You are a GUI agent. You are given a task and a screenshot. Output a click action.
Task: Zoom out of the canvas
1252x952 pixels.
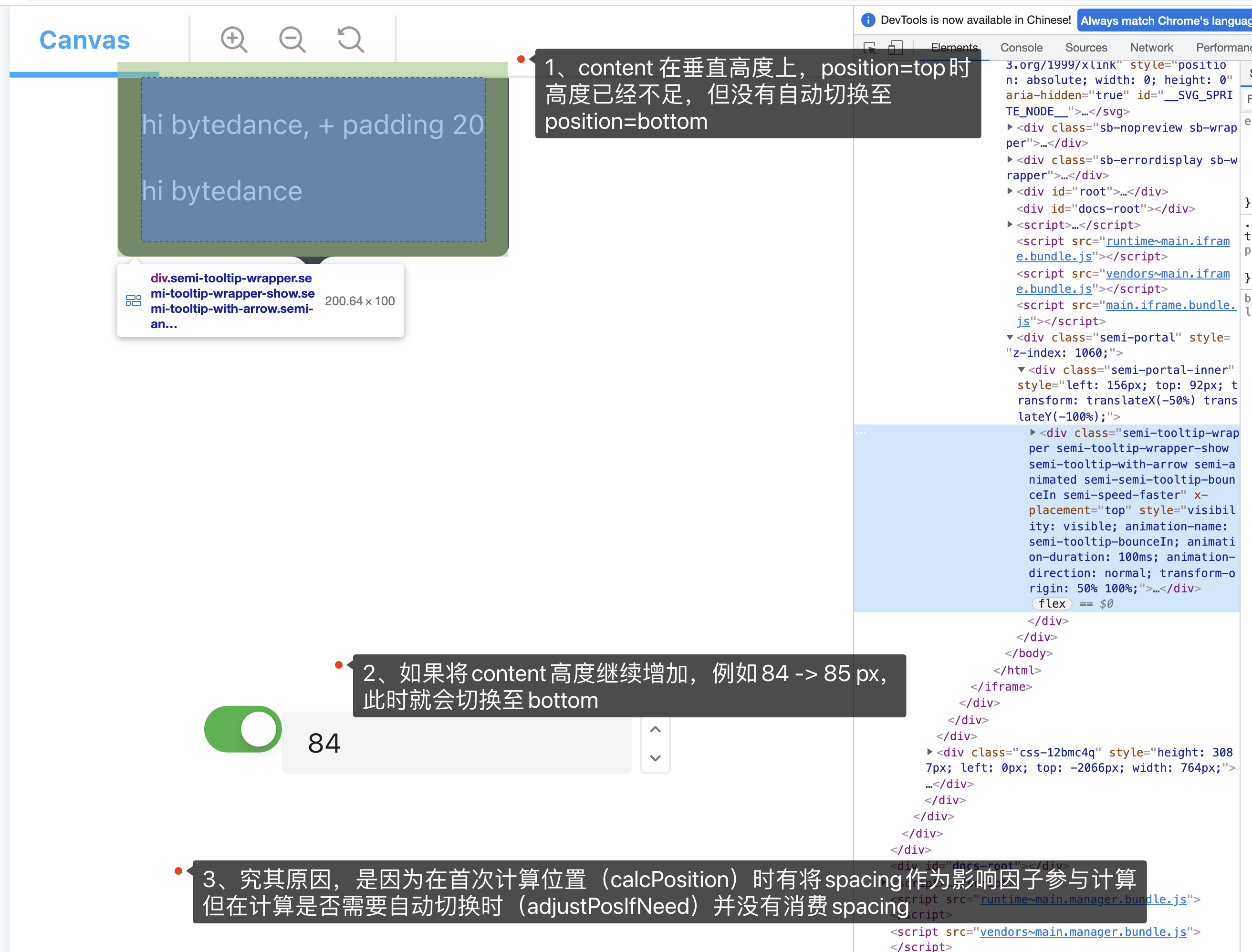[x=292, y=39]
